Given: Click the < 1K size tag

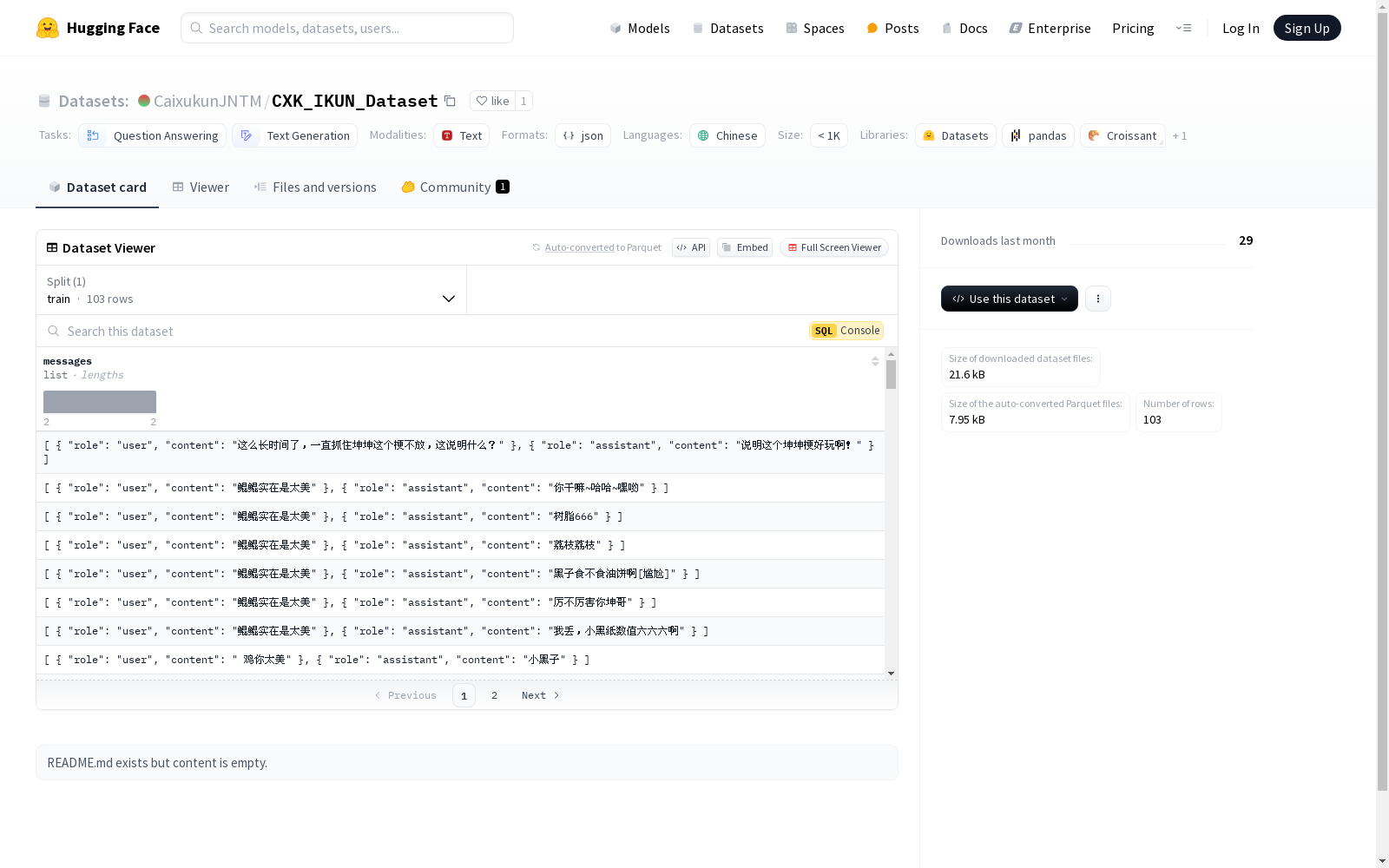Looking at the screenshot, I should coord(829,135).
